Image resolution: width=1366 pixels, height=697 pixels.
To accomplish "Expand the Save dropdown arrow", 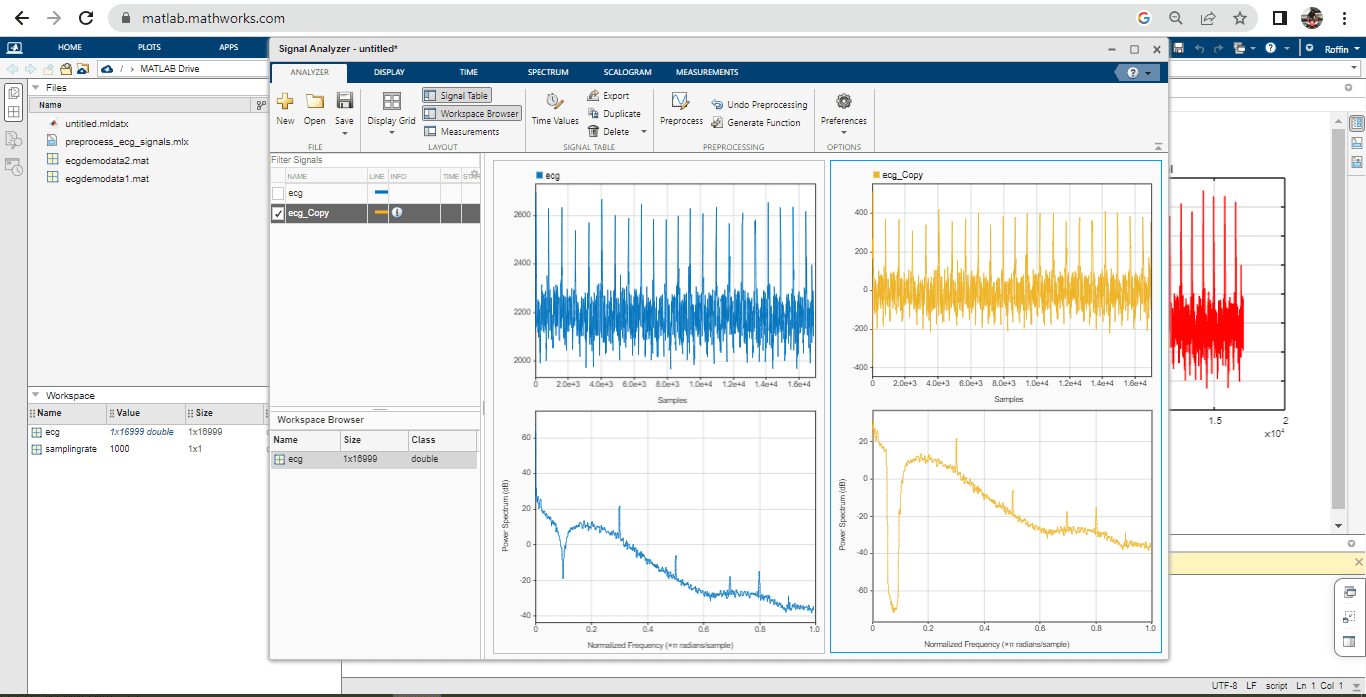I will point(344,133).
